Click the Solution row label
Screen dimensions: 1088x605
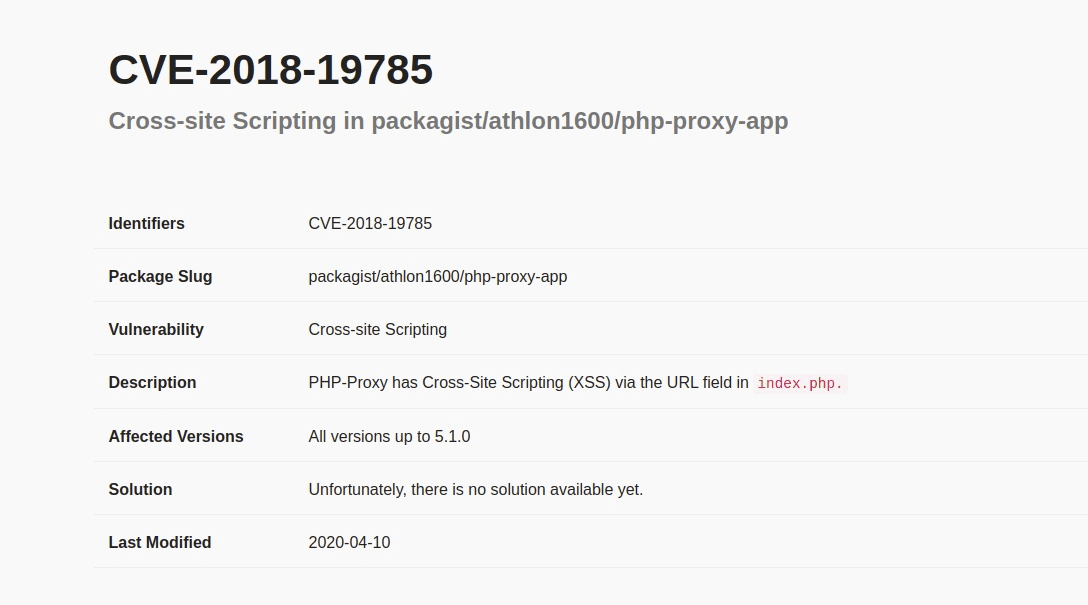pyautogui.click(x=140, y=489)
